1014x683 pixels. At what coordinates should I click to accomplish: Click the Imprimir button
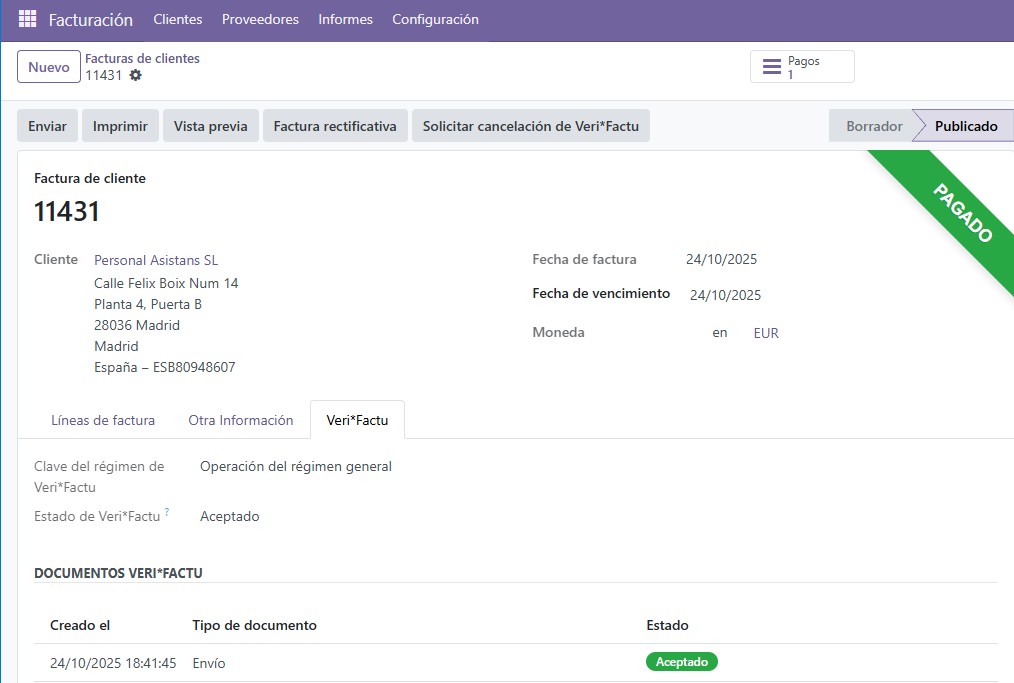tap(120, 126)
